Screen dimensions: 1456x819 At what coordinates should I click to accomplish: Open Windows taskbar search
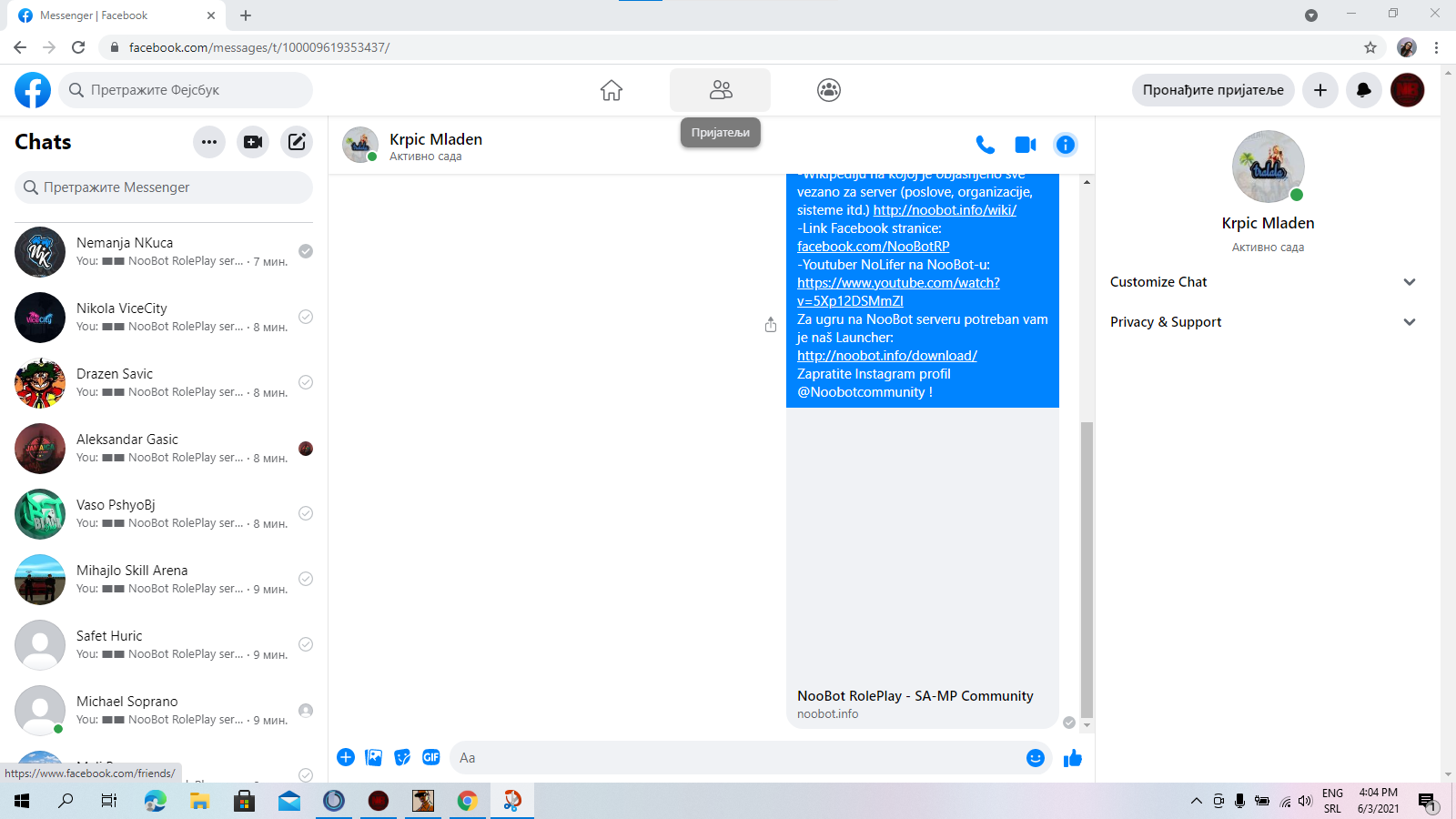click(x=66, y=801)
